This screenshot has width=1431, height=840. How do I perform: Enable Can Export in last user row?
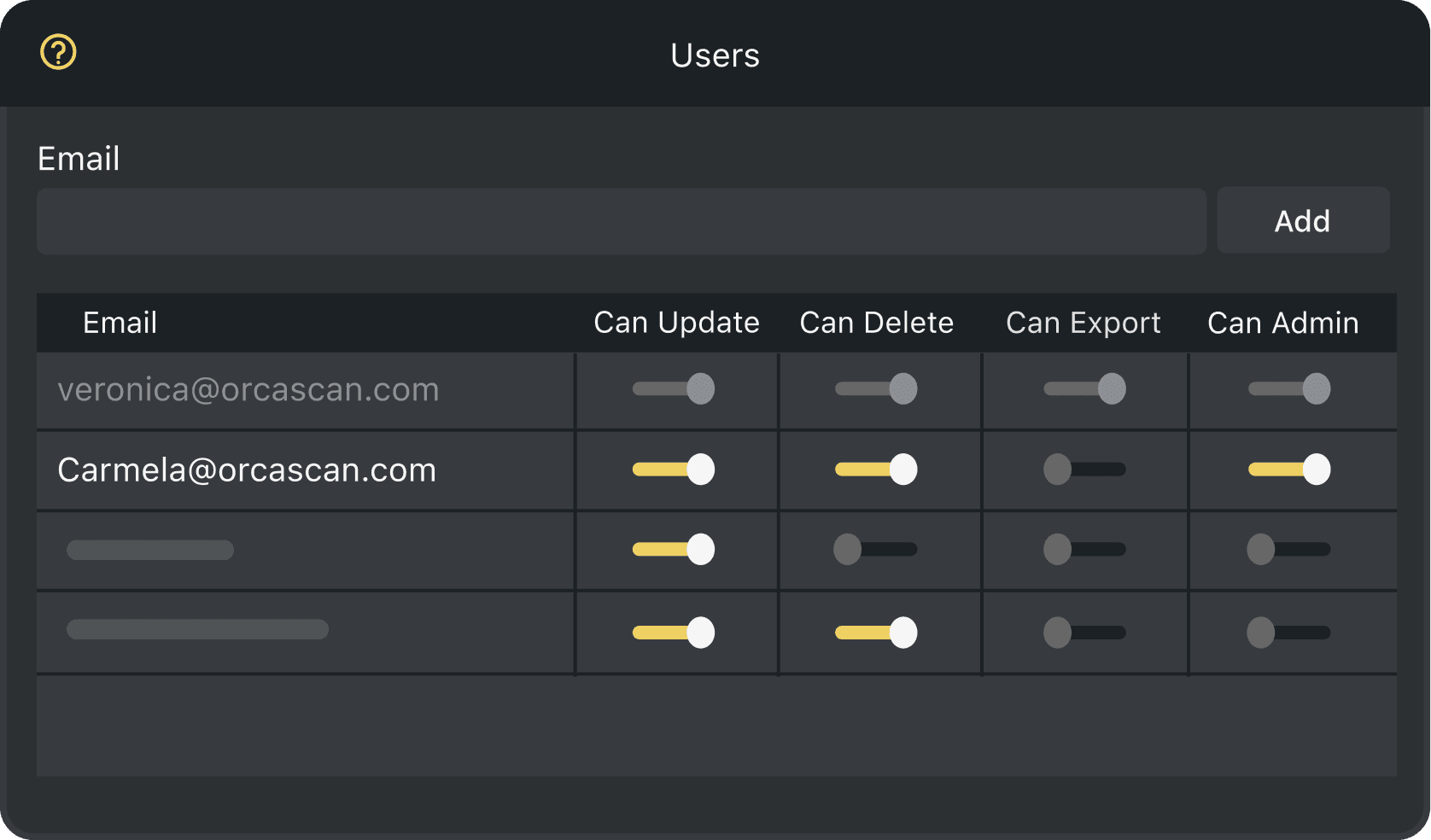tap(1084, 633)
